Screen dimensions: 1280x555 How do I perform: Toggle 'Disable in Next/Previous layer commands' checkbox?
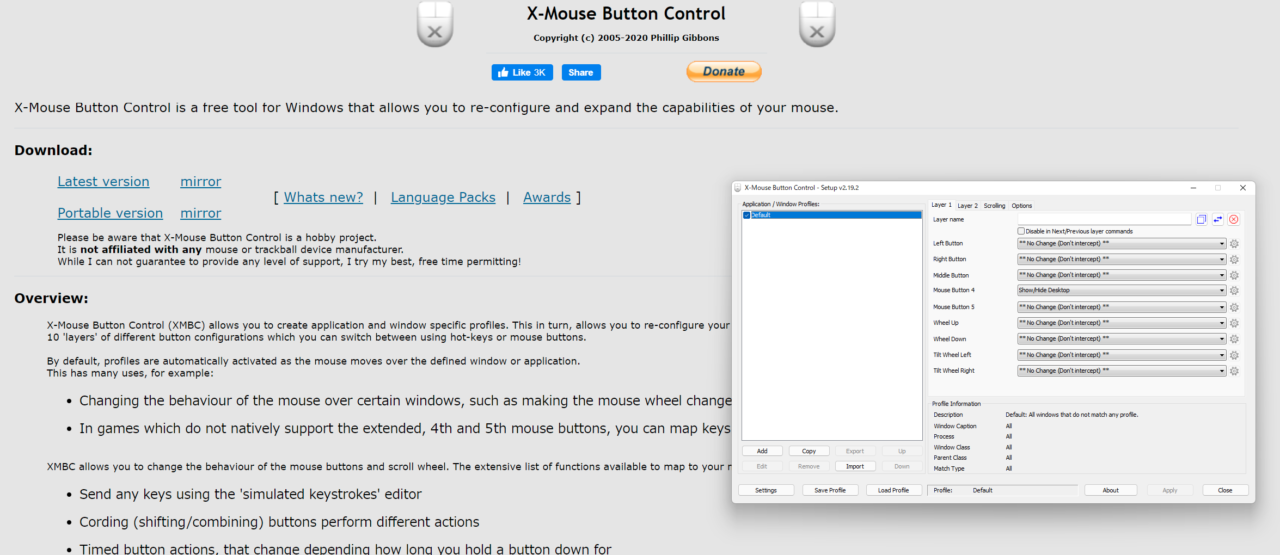(1021, 231)
